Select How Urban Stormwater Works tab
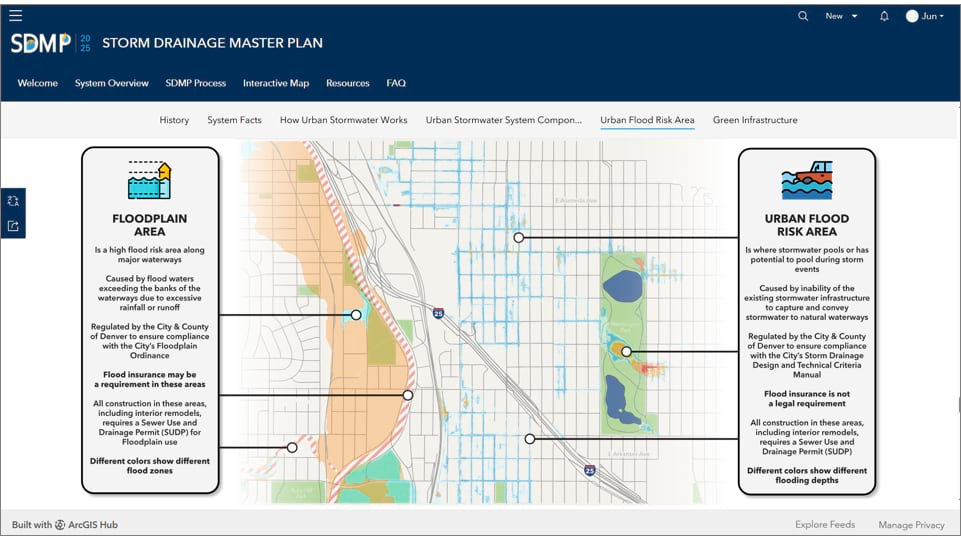The image size is (961, 541). click(x=343, y=120)
